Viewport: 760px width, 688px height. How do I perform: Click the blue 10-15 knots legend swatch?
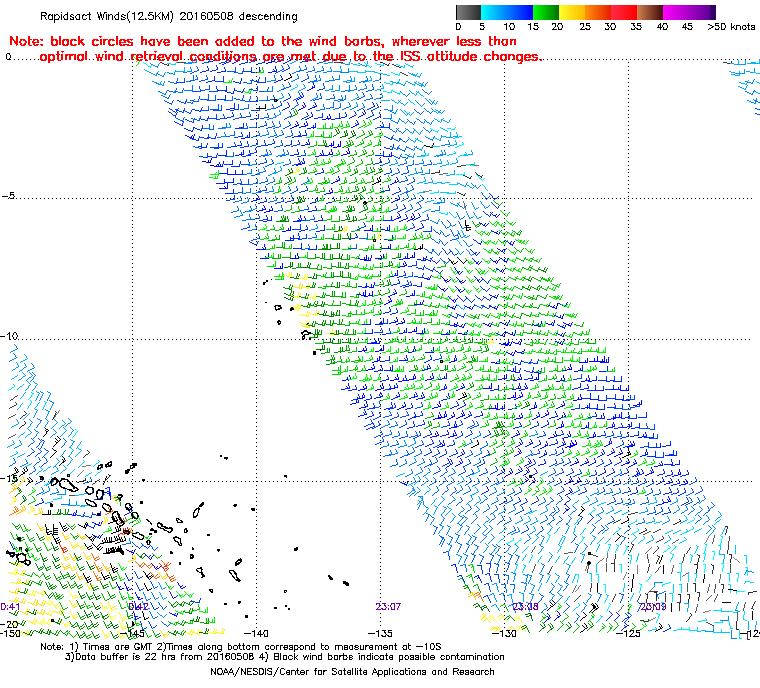click(x=520, y=13)
